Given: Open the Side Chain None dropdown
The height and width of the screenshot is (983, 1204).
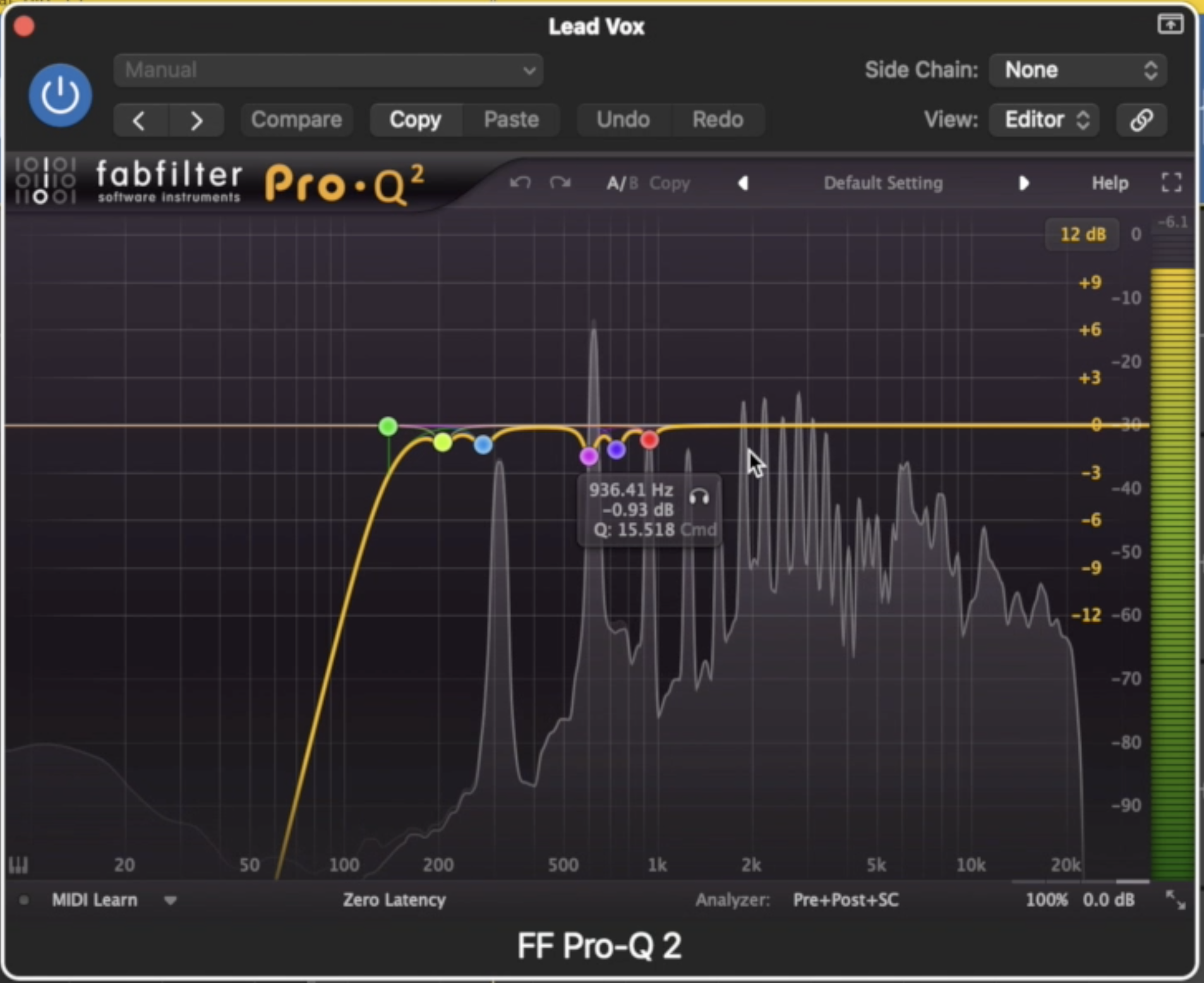Looking at the screenshot, I should [1078, 70].
